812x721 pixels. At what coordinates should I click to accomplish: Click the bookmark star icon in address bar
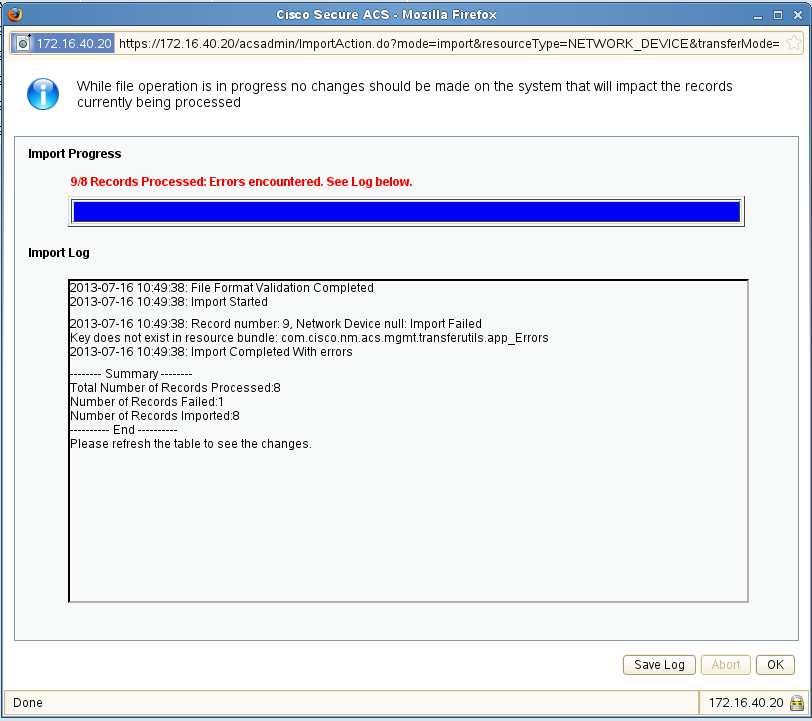tap(793, 43)
